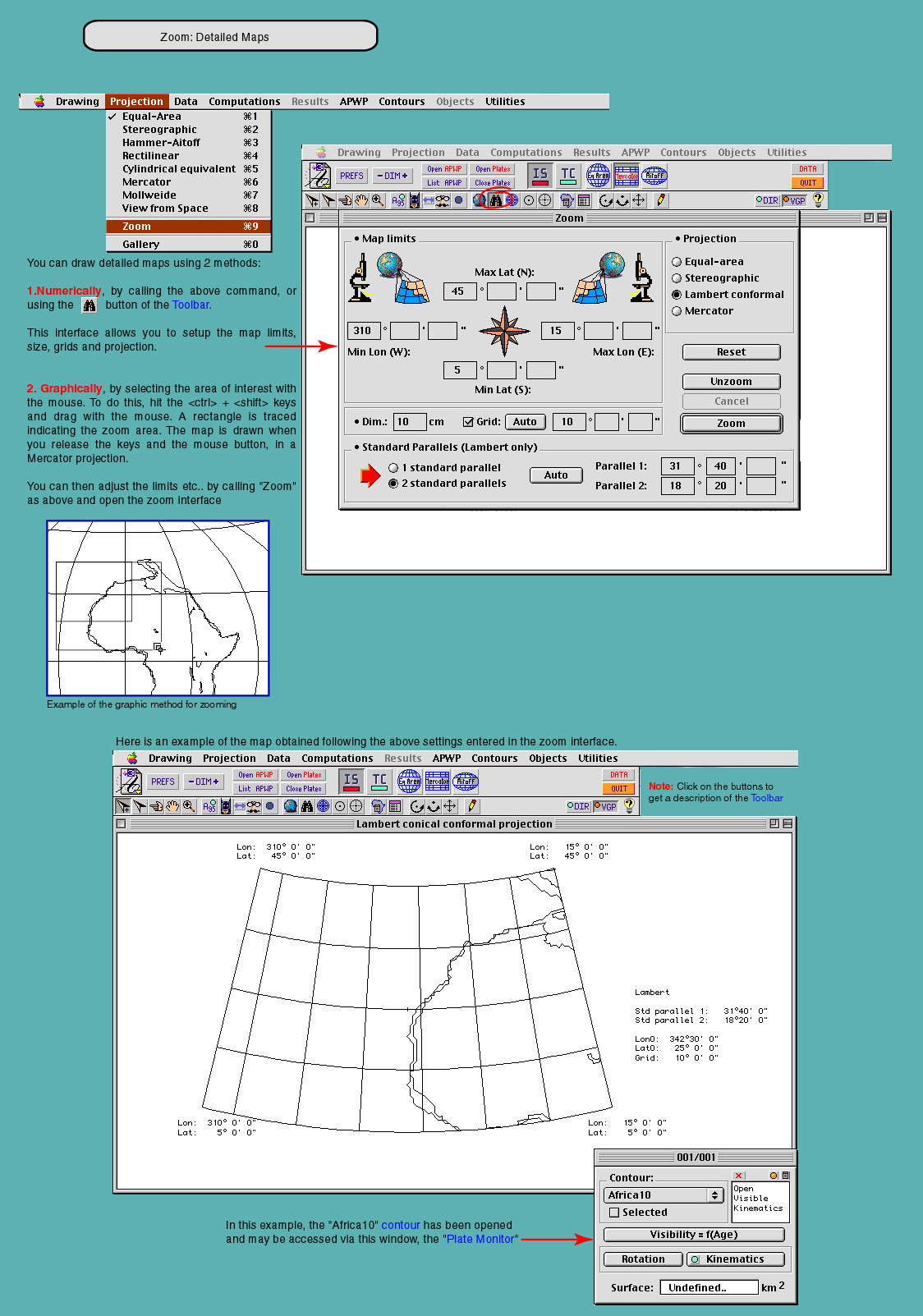
Task: Click the lightbulb icon in the lower toolbar
Action: click(629, 806)
